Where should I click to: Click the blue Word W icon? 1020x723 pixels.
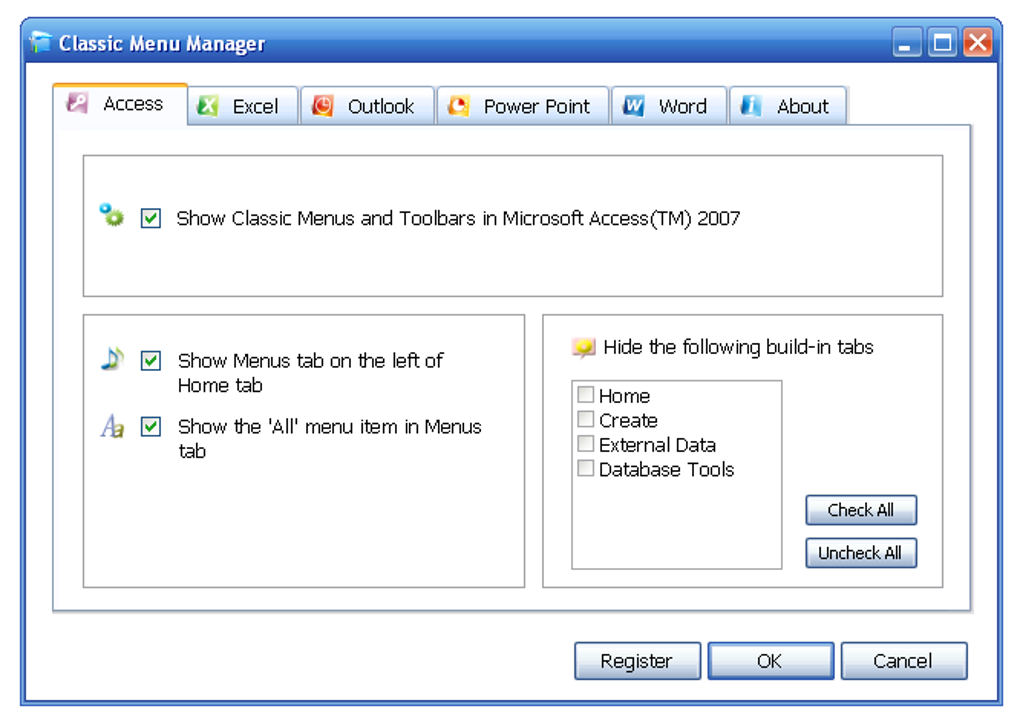point(633,105)
